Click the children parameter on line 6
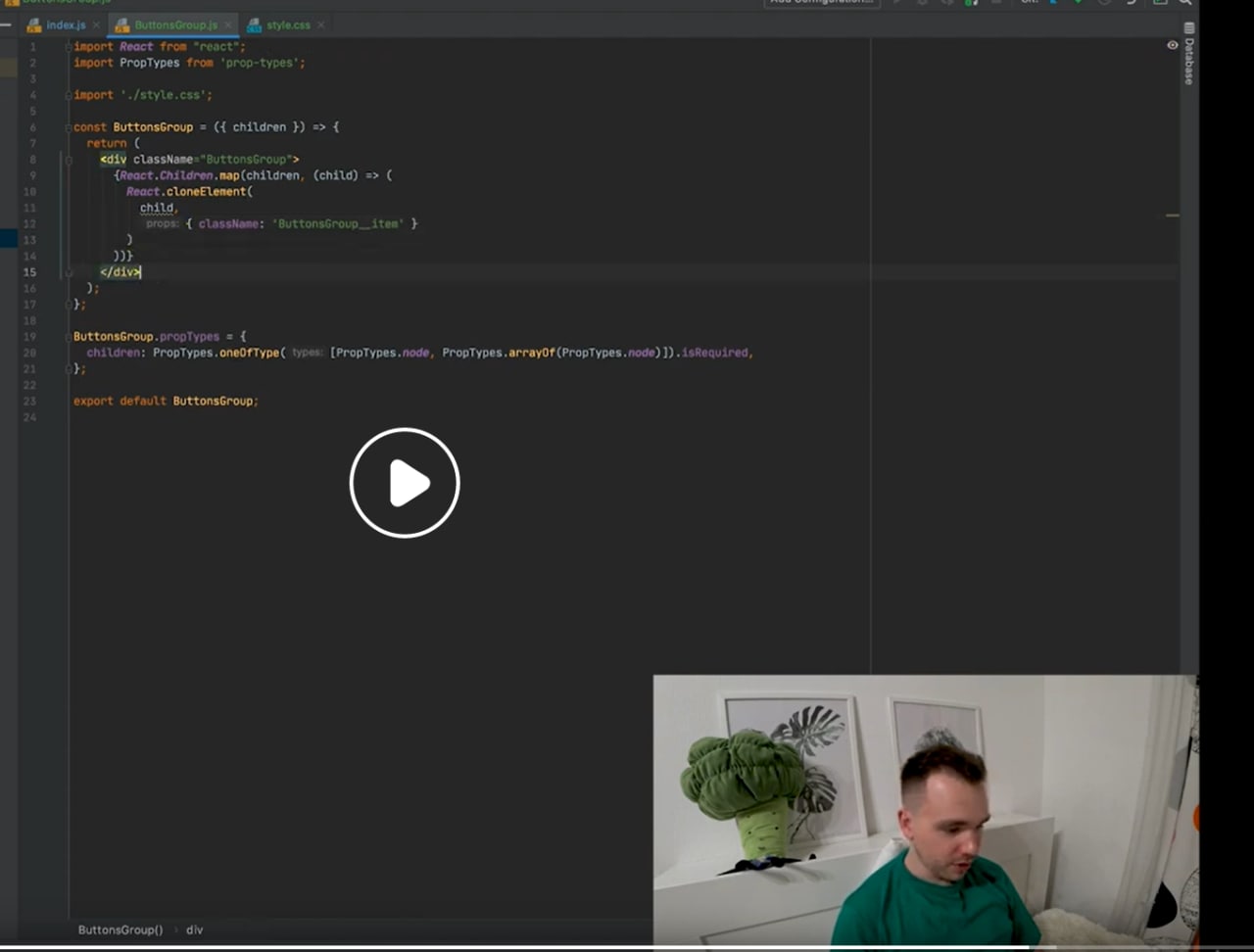 (260, 127)
